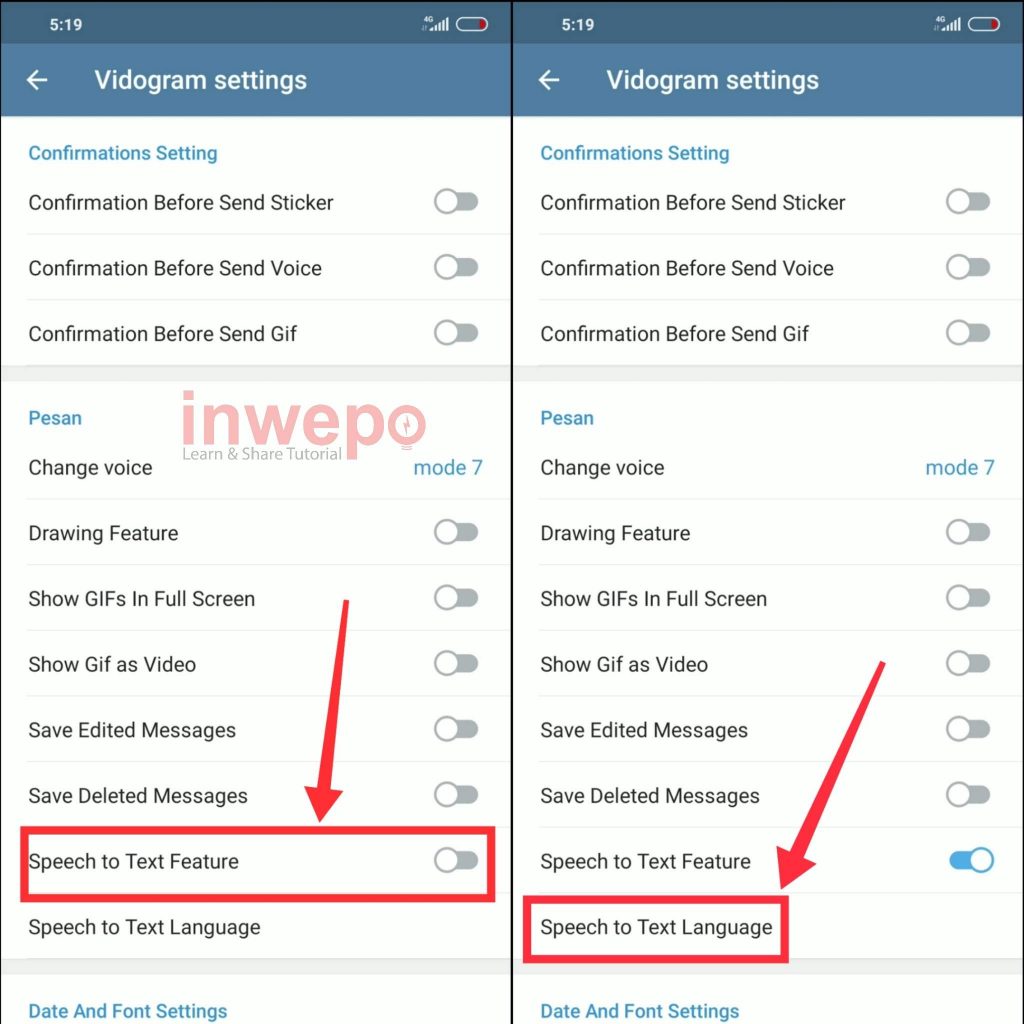Toggle Drawing Feature on right screen
Viewport: 1024px width, 1024px height.
[968, 532]
